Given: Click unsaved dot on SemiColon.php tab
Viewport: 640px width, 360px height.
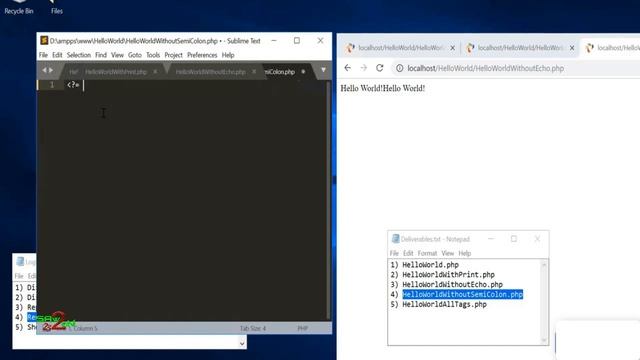Looking at the screenshot, I should [303, 71].
